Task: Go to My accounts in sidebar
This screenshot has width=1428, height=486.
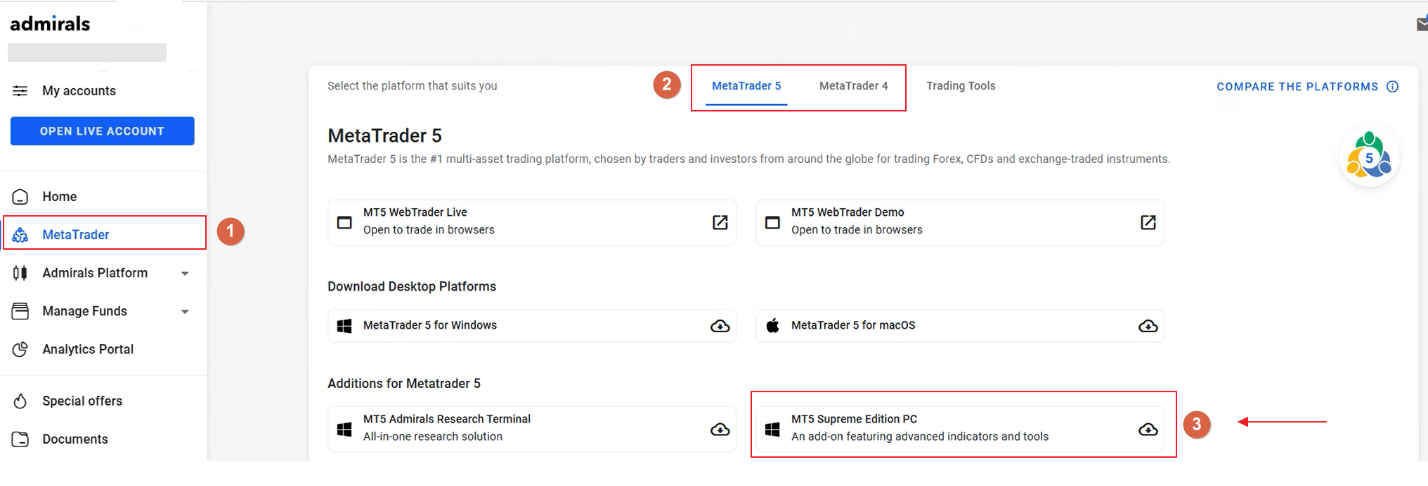Action: coord(78,91)
